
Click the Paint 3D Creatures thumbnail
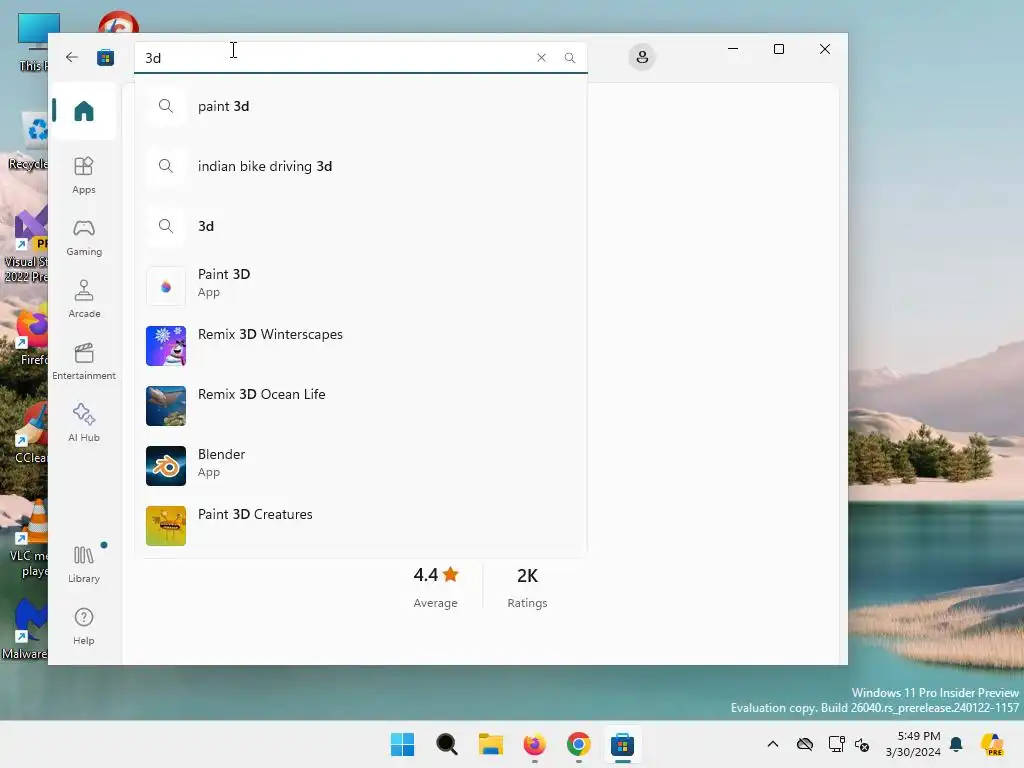(166, 526)
